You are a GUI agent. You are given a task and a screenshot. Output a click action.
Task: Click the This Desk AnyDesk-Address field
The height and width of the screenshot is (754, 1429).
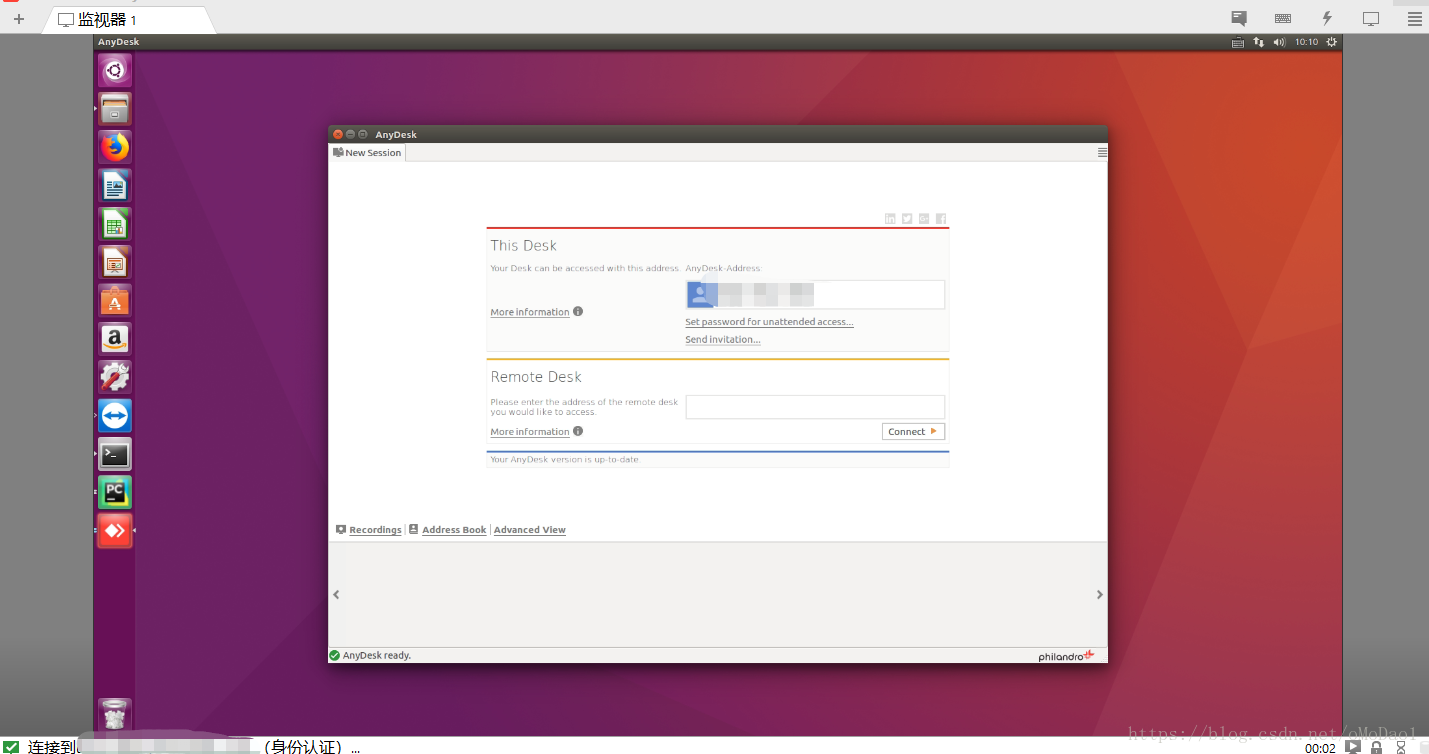coord(815,294)
